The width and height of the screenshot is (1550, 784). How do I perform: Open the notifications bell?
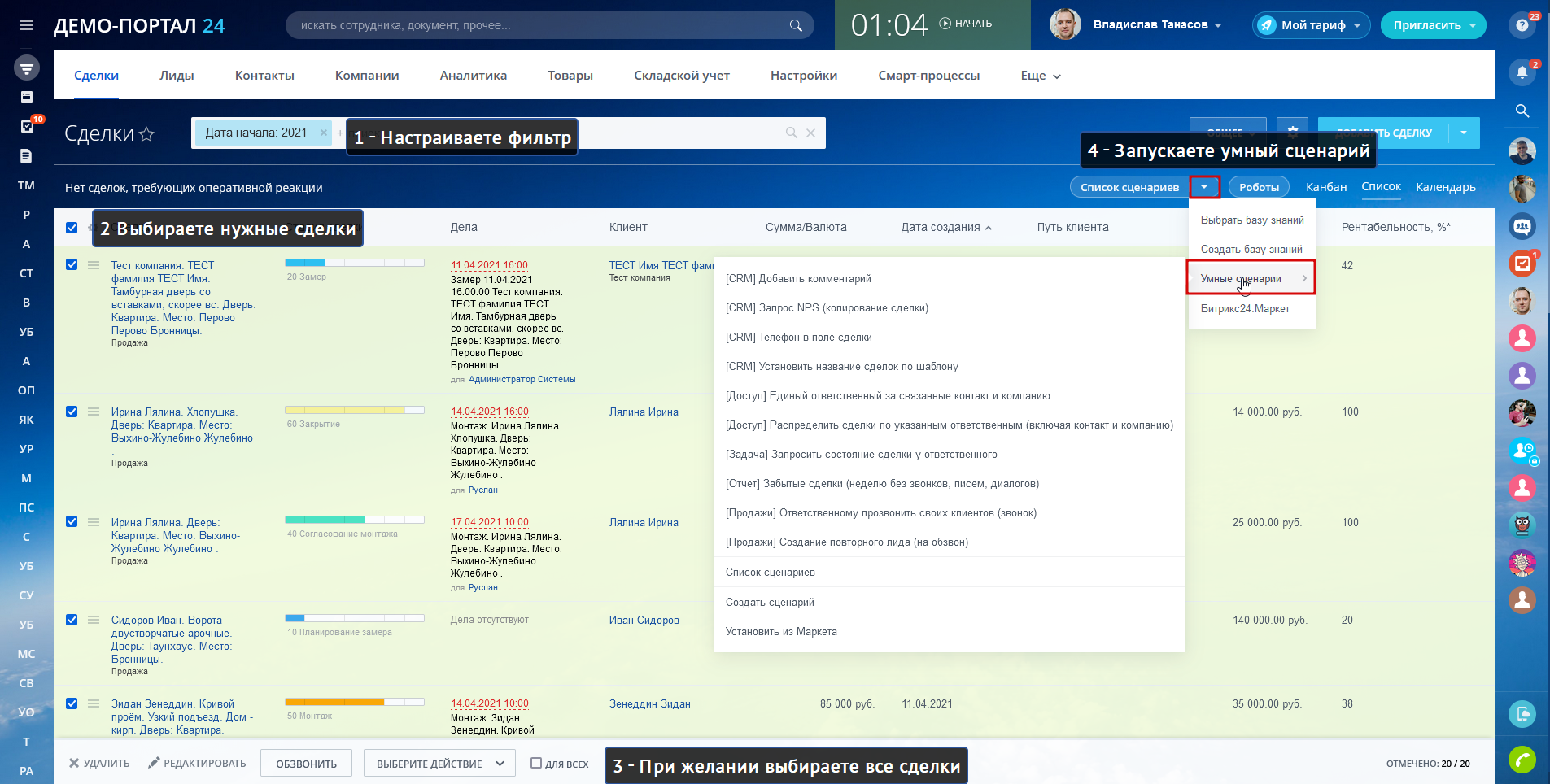coord(1522,72)
